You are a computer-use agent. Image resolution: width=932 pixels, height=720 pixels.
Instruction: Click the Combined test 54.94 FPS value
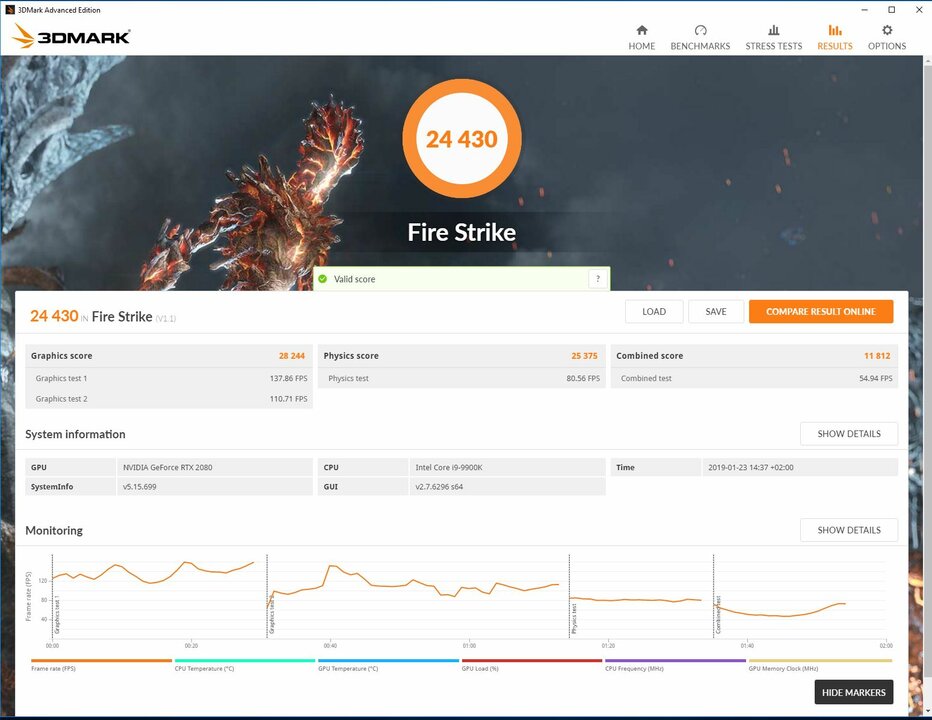click(x=876, y=378)
